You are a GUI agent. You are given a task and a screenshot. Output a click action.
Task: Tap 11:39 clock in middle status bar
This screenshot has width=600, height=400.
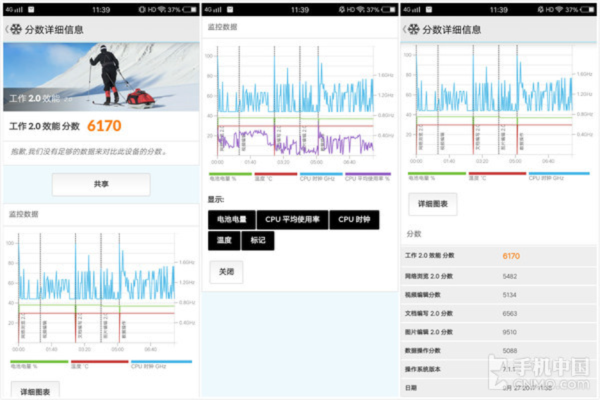(x=300, y=10)
